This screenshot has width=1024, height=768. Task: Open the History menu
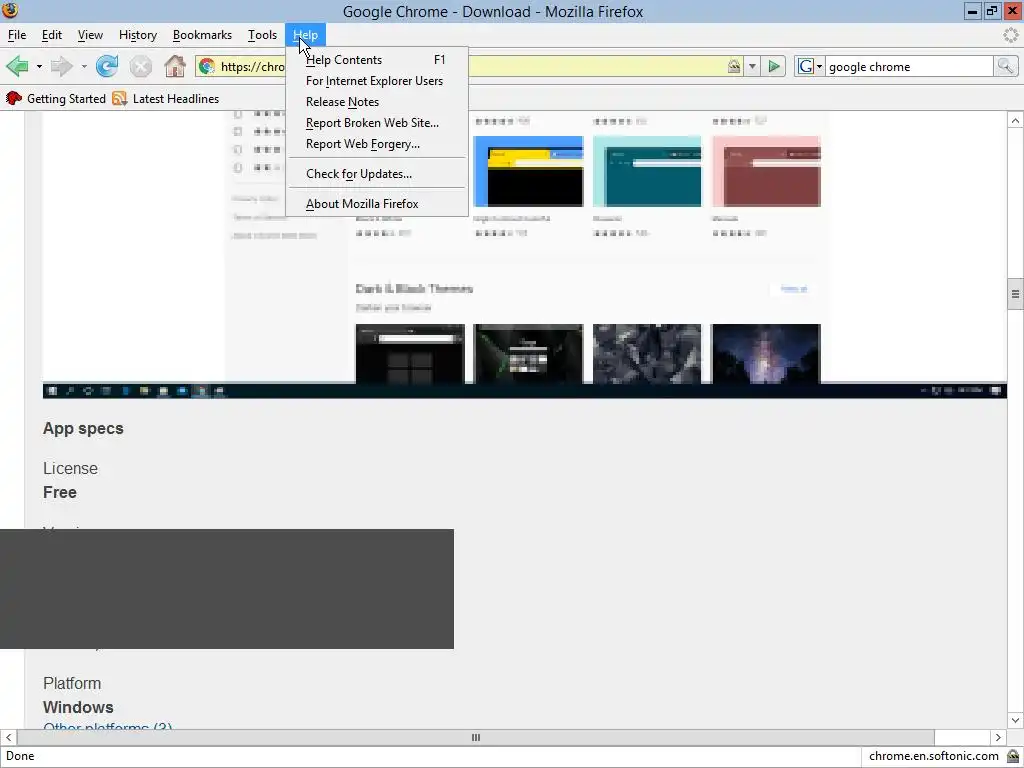point(138,35)
